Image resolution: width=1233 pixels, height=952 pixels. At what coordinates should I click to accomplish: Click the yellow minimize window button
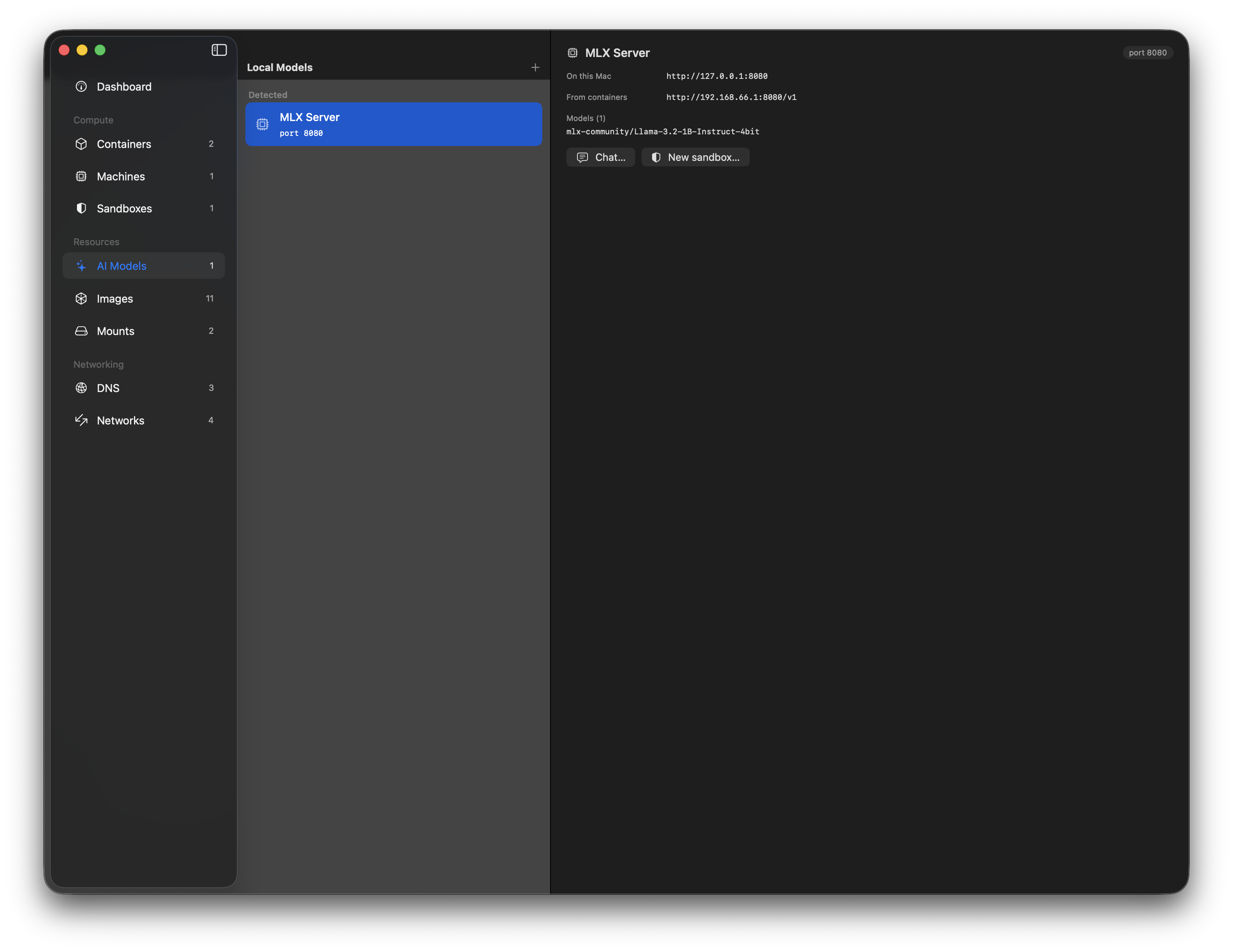tap(82, 50)
